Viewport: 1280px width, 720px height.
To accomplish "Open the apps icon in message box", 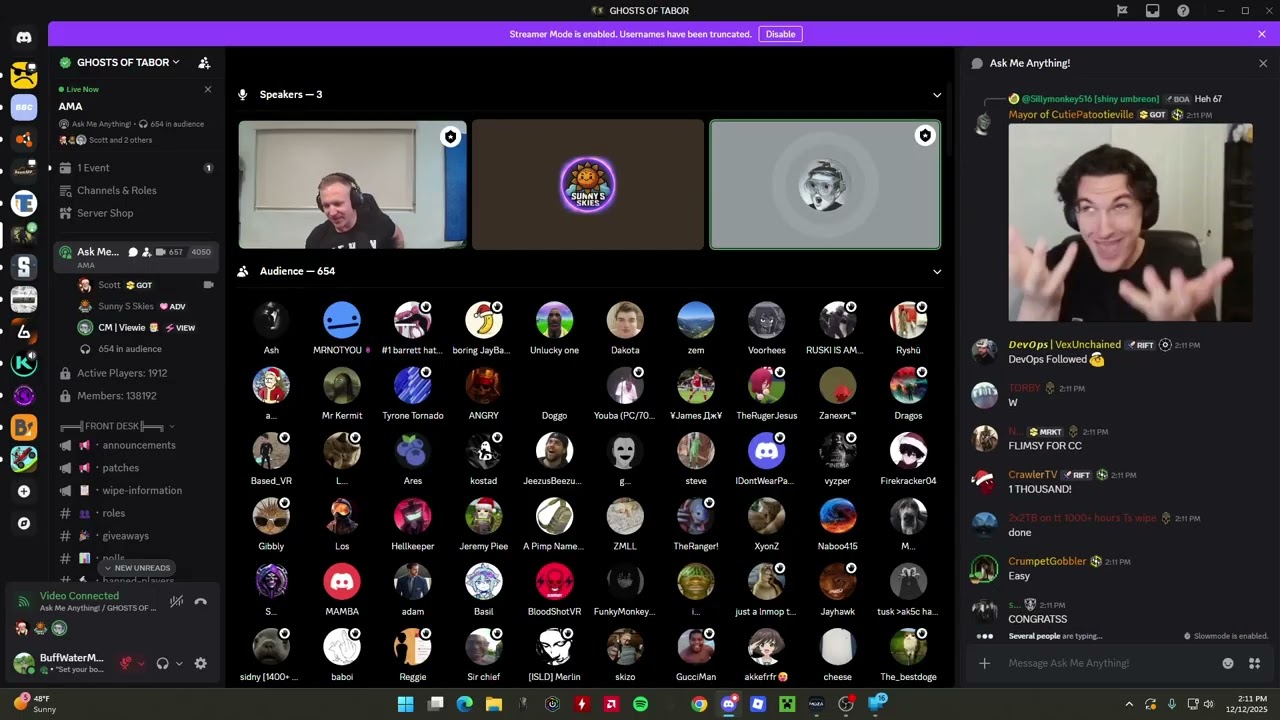I will pos(1254,663).
